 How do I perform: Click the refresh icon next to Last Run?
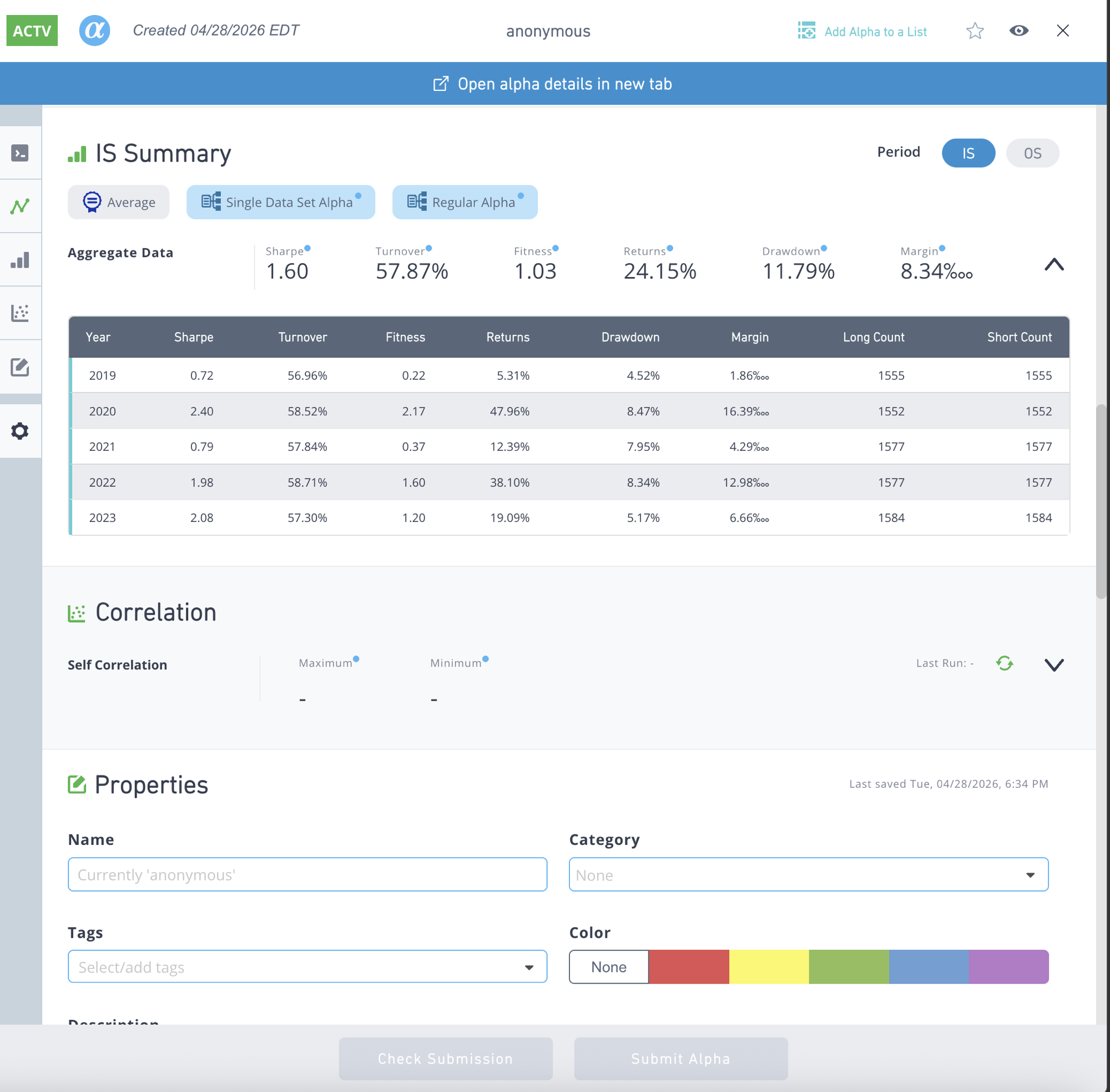(1004, 663)
